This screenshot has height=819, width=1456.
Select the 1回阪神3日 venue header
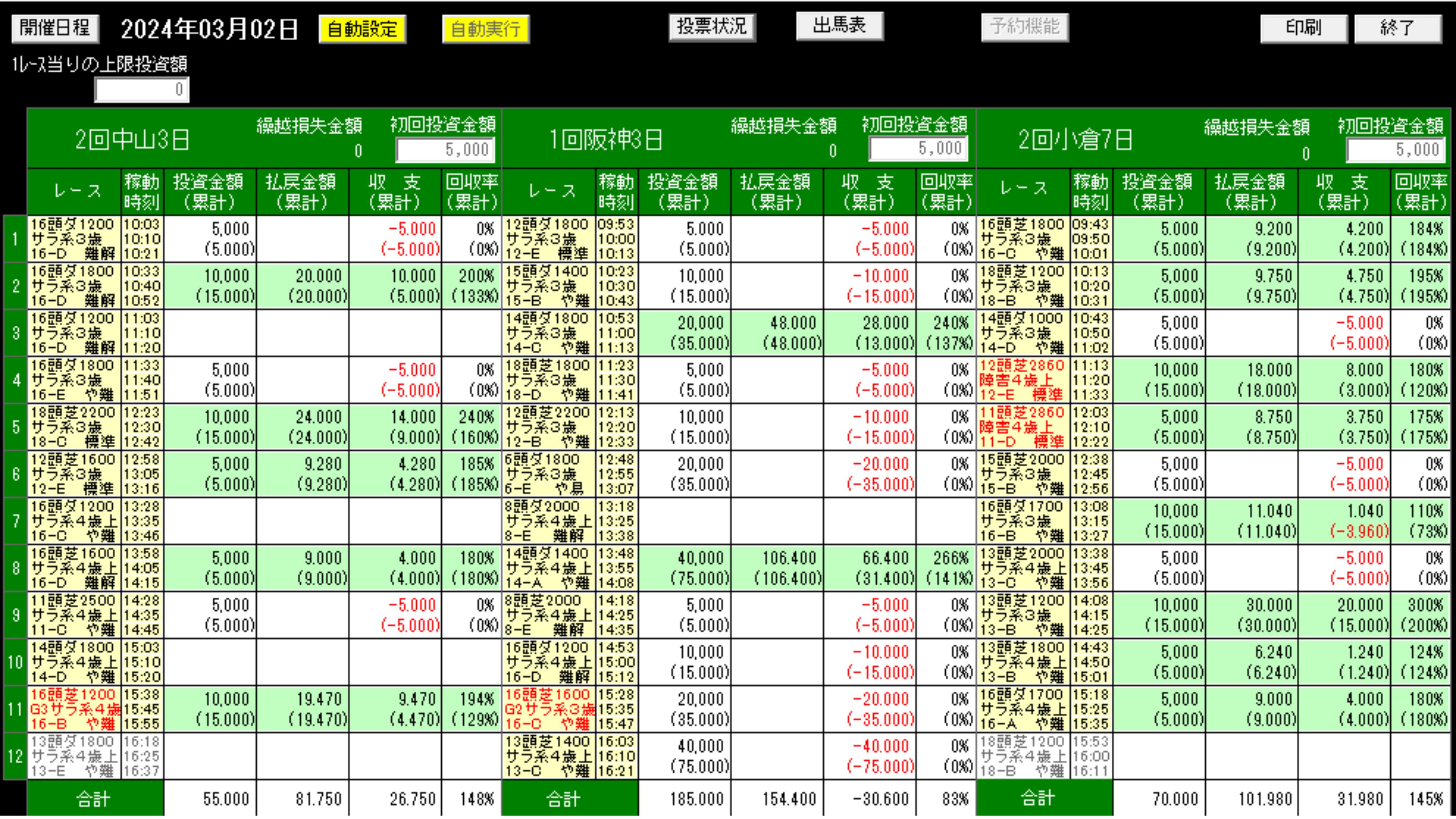coord(606,140)
